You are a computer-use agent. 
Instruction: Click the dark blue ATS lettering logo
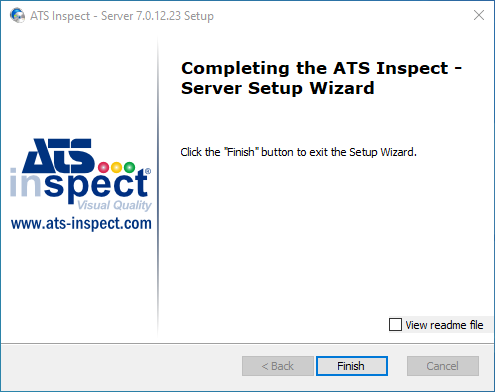(58, 156)
